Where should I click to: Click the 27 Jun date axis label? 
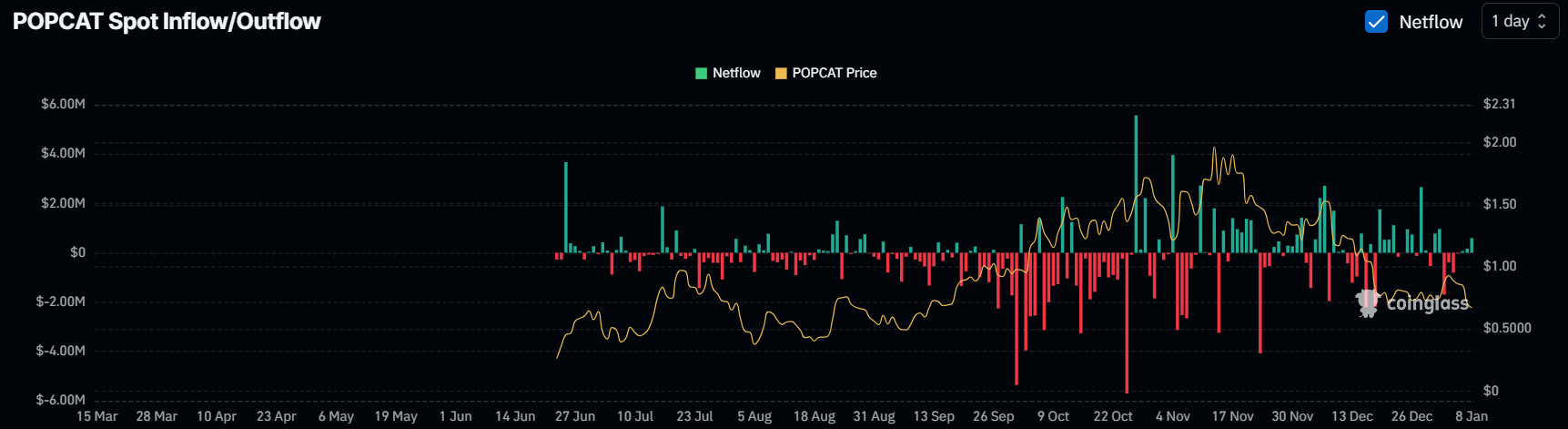(575, 416)
